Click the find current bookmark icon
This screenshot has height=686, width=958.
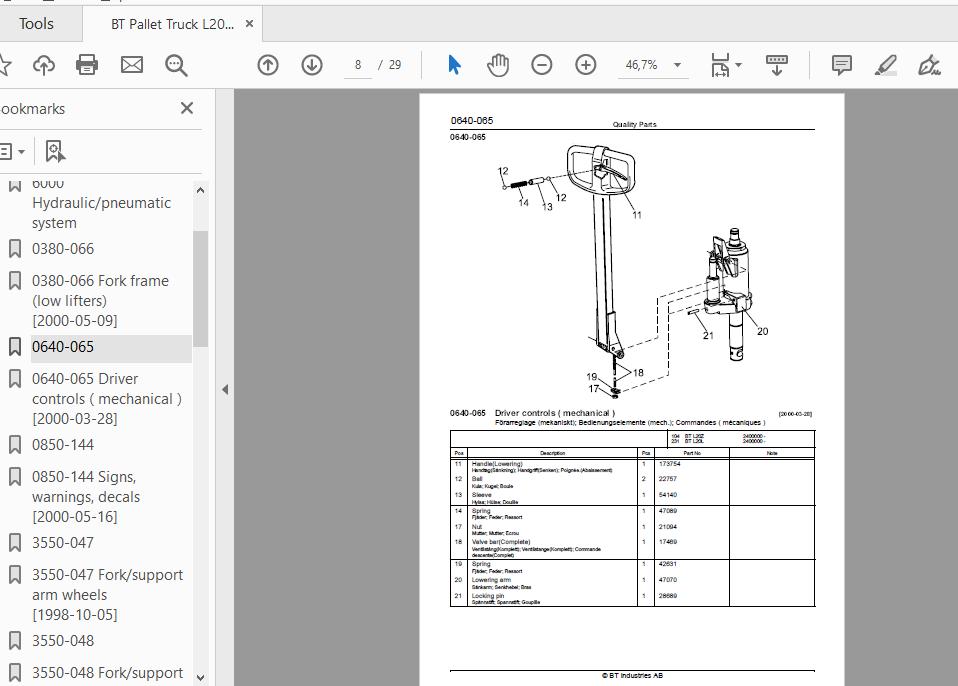click(x=55, y=151)
